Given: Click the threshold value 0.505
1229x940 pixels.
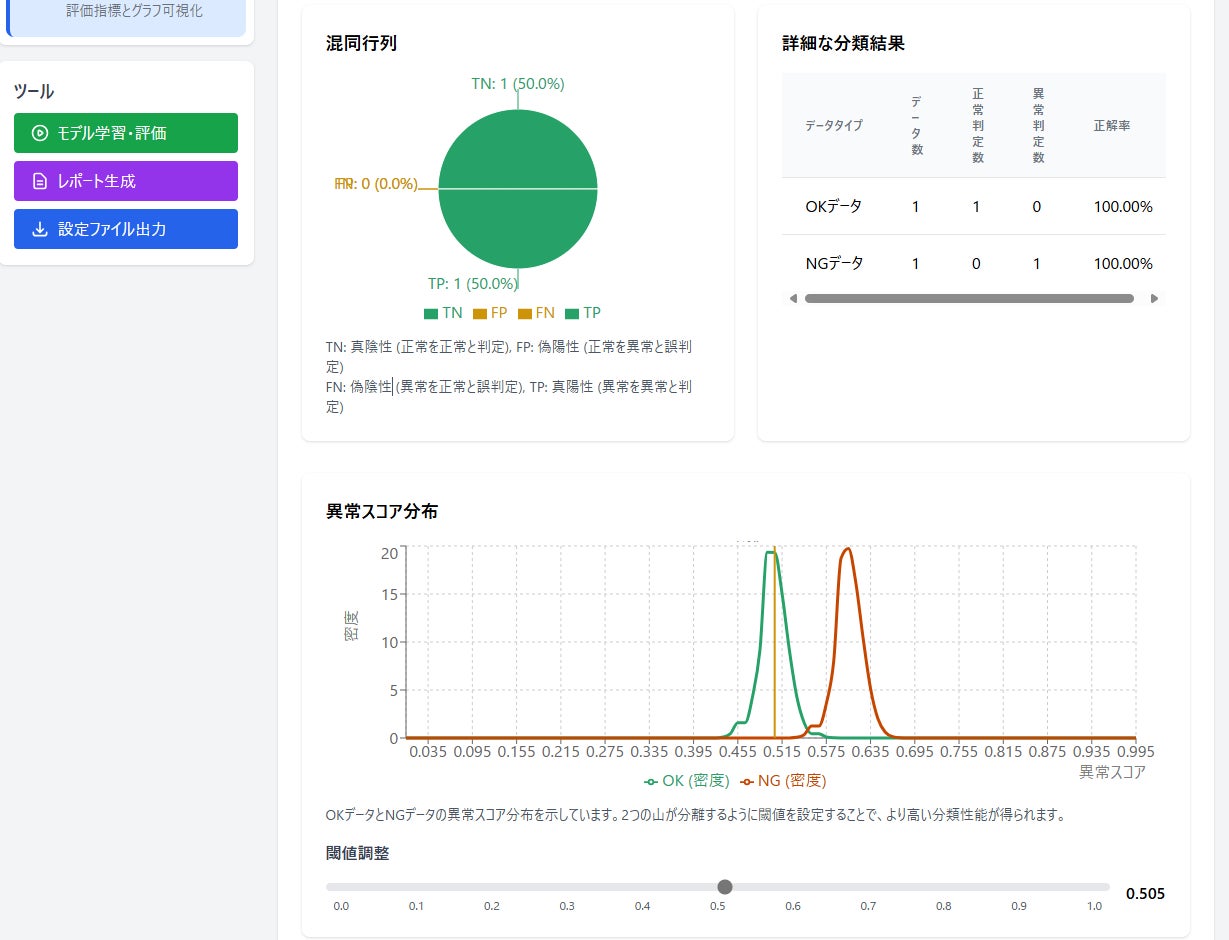Looking at the screenshot, I should (x=1145, y=894).
